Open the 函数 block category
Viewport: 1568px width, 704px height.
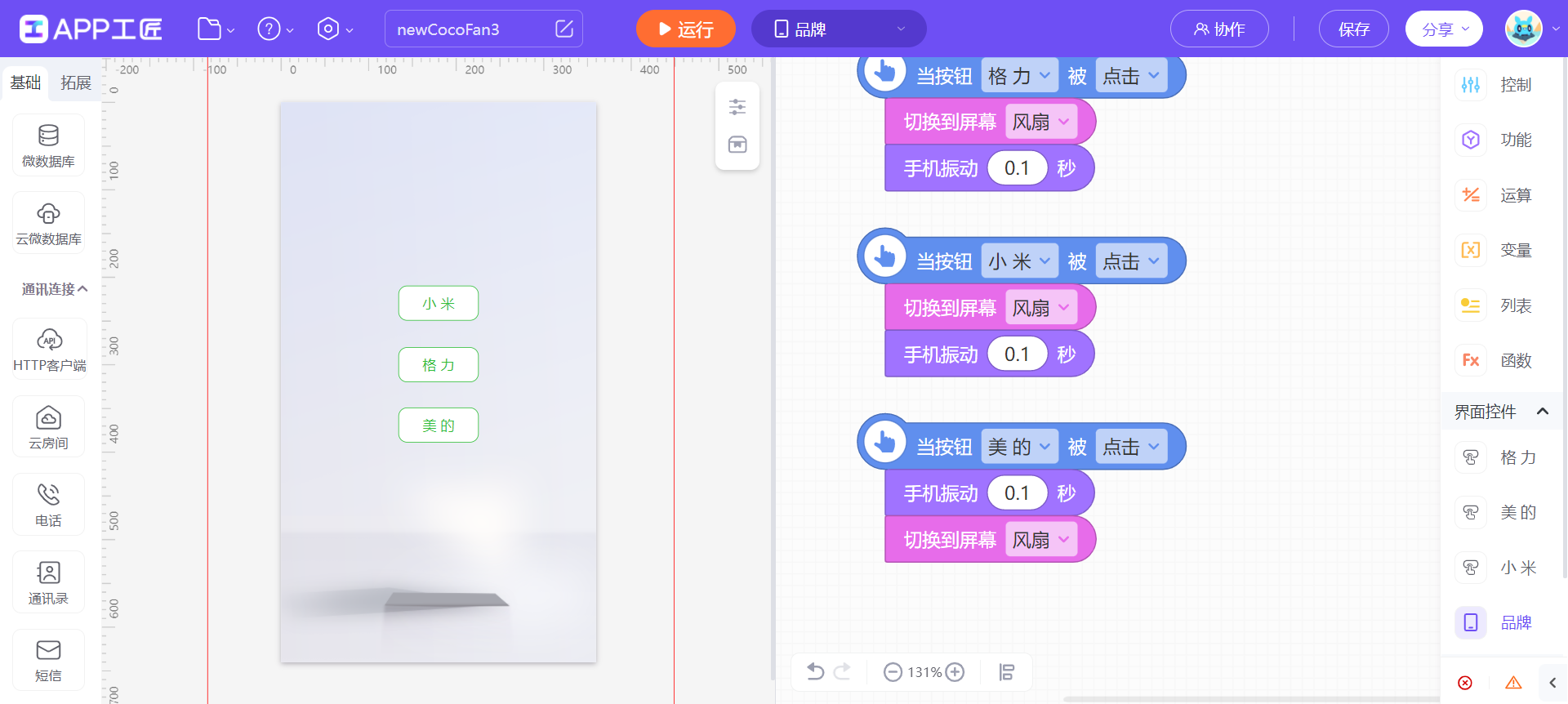[x=1496, y=360]
